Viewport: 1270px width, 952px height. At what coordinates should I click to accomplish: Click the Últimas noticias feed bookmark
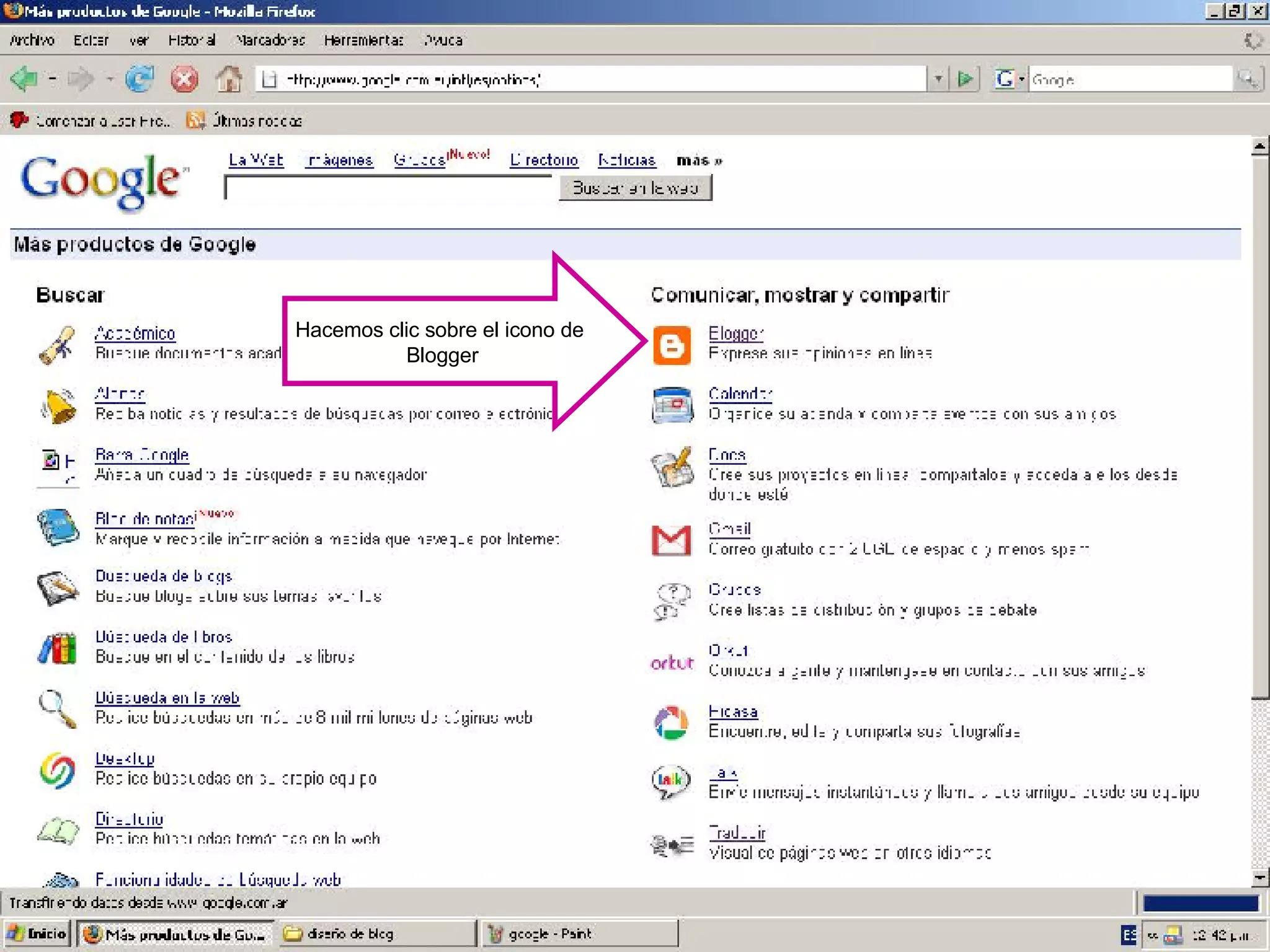[245, 121]
